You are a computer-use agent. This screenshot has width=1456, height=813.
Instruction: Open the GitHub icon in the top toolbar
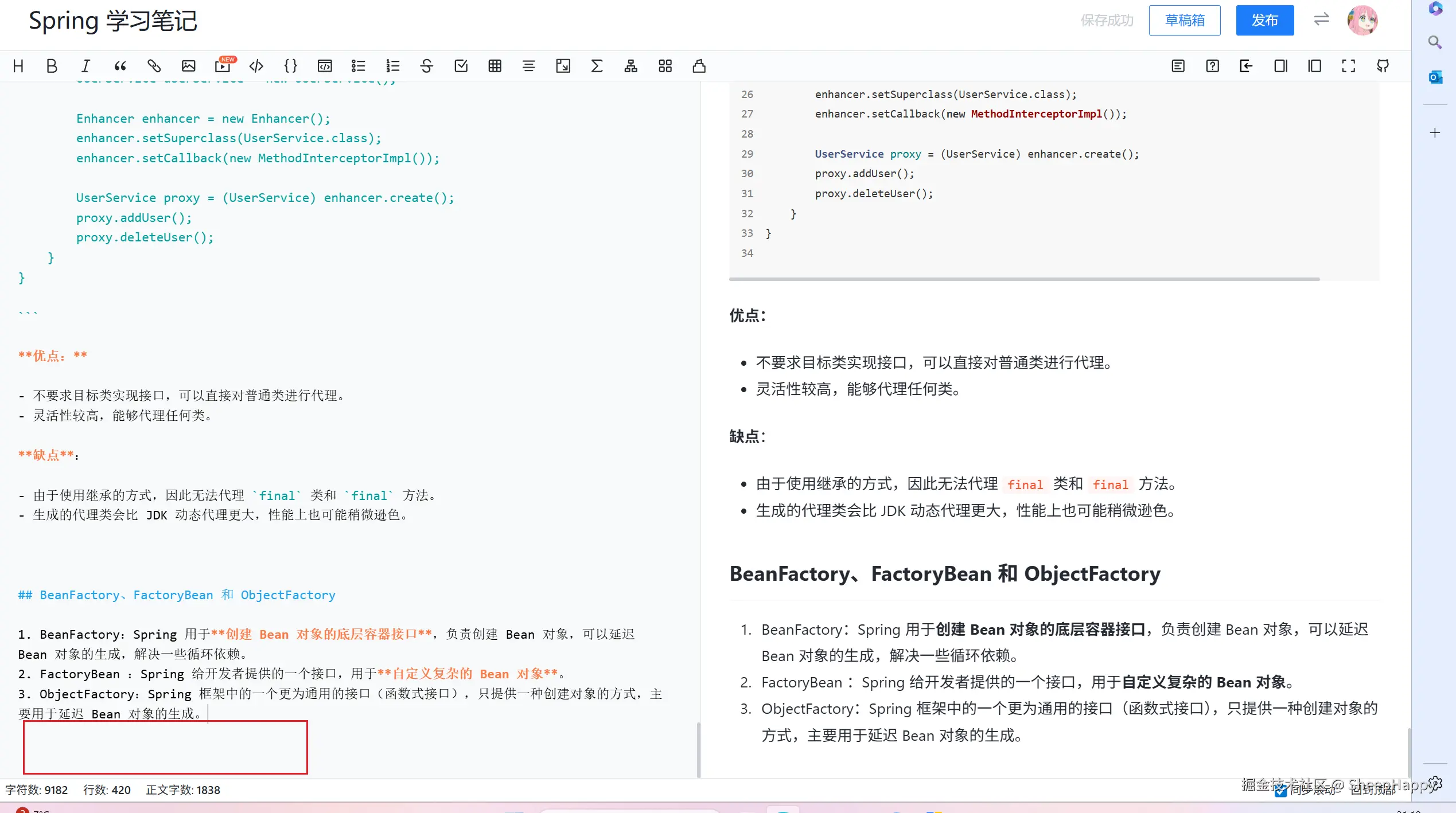[1383, 65]
